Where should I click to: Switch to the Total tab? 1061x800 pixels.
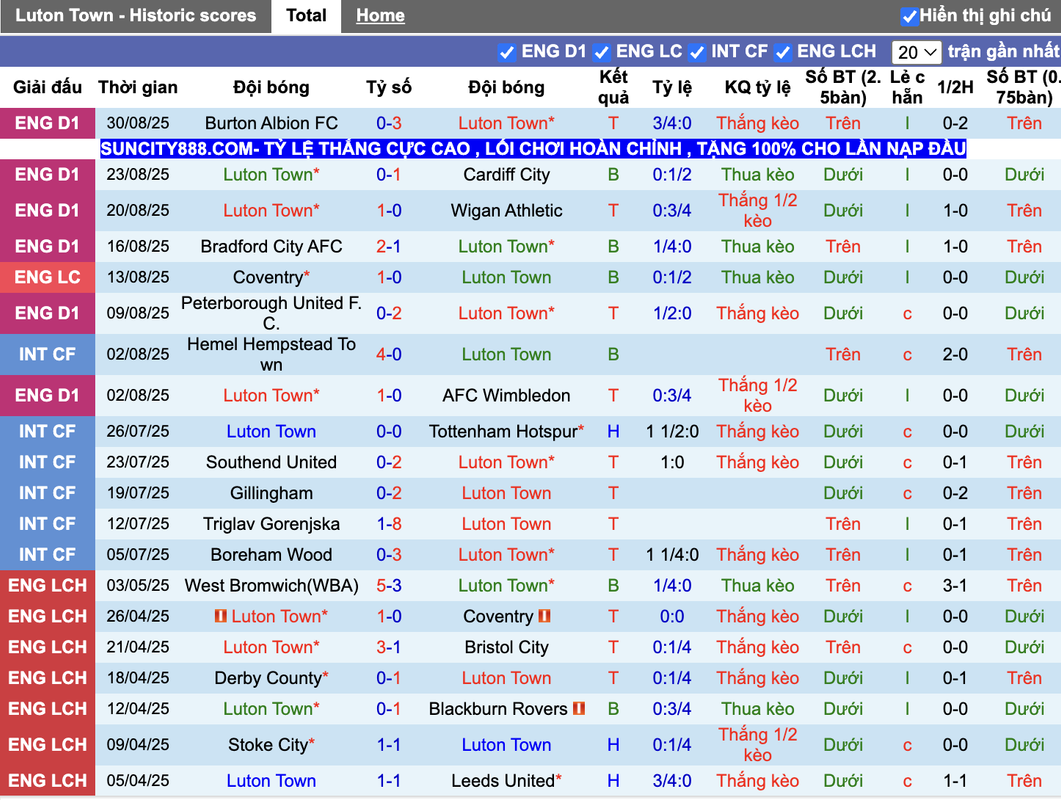[306, 16]
